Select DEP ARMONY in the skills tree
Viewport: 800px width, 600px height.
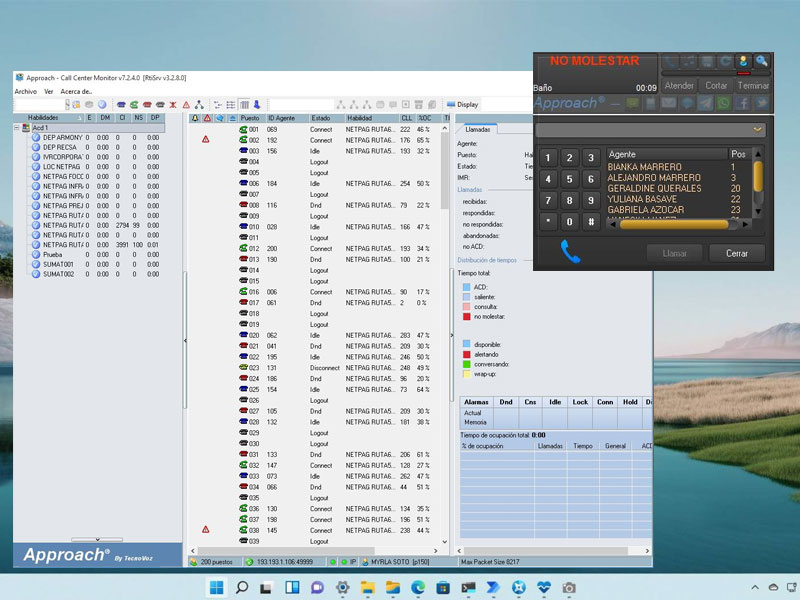point(62,137)
